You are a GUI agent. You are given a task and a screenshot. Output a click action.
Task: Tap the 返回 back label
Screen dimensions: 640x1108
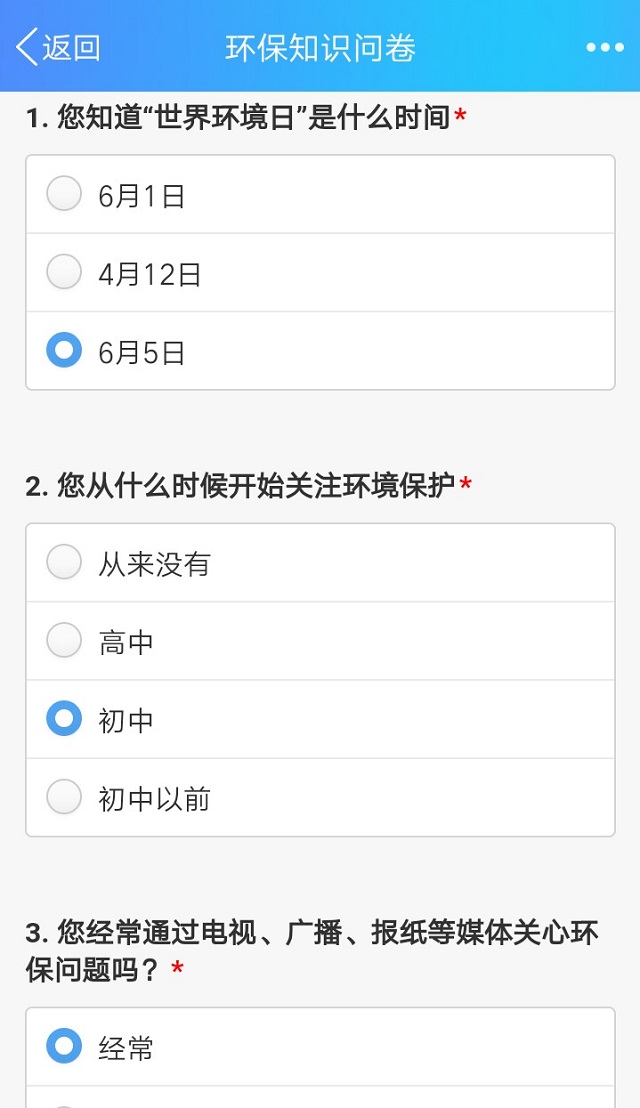70,46
